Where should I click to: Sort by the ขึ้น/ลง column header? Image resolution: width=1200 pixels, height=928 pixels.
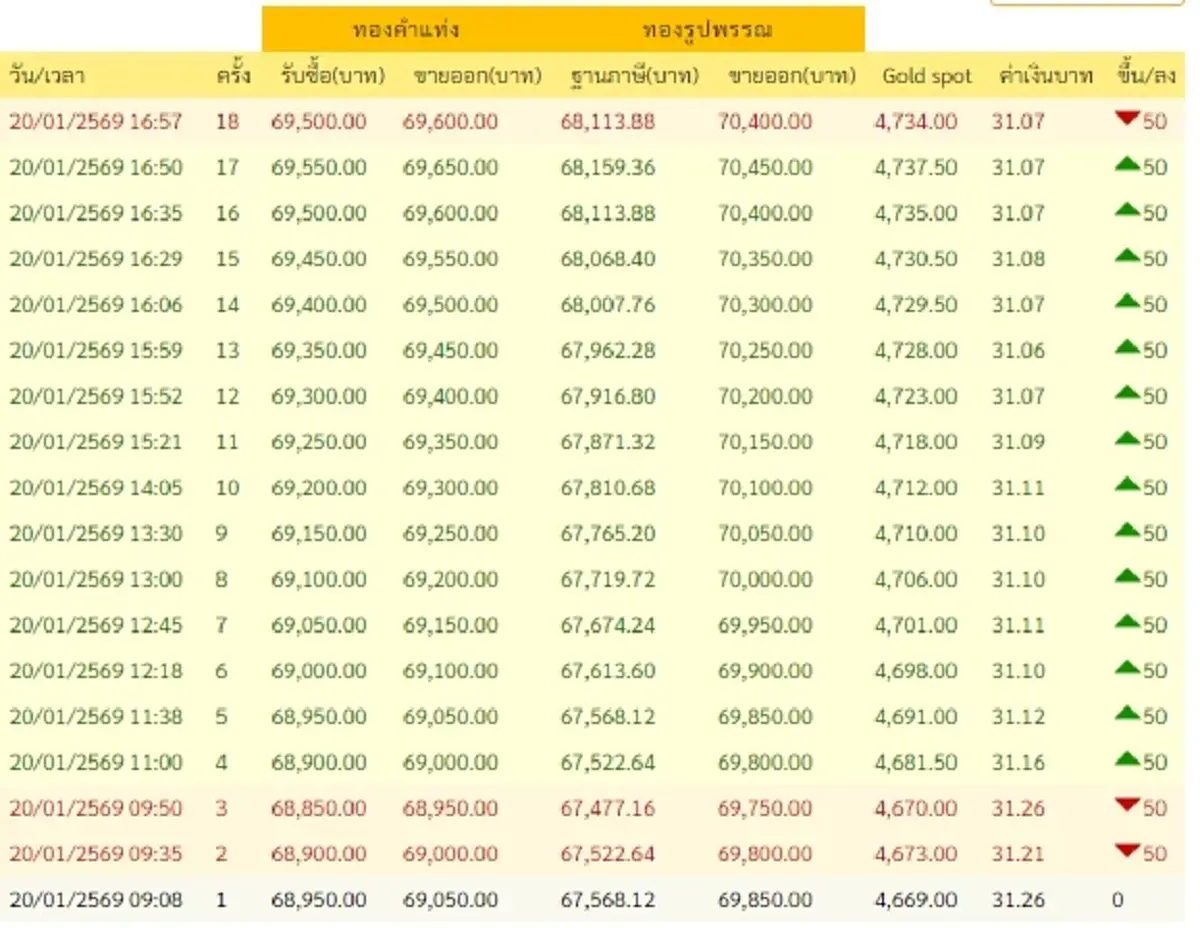click(x=1146, y=75)
